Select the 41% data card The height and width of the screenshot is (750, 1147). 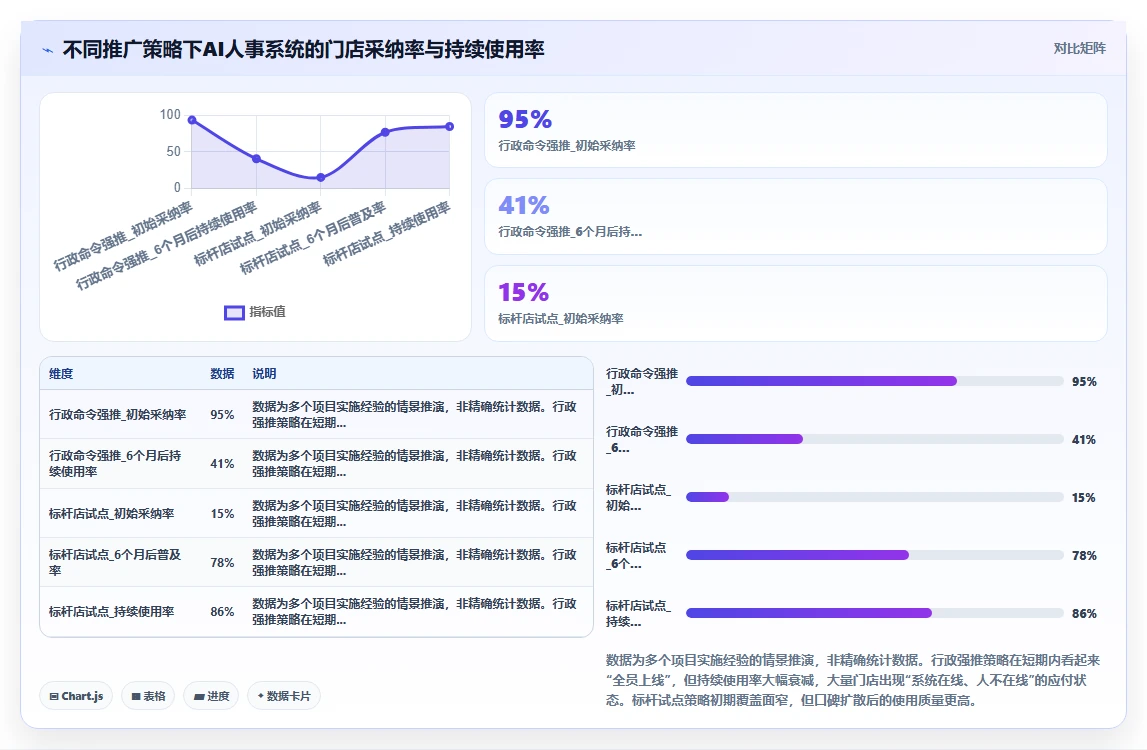pyautogui.click(x=796, y=217)
